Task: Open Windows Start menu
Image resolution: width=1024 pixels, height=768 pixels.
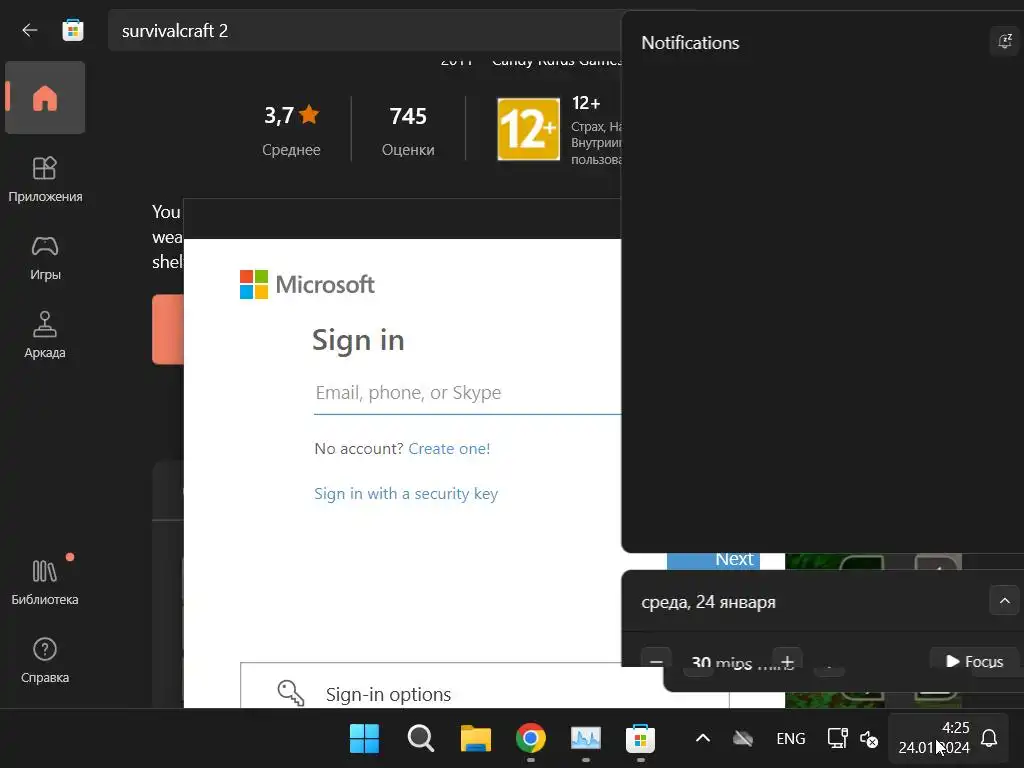Action: tap(364, 739)
